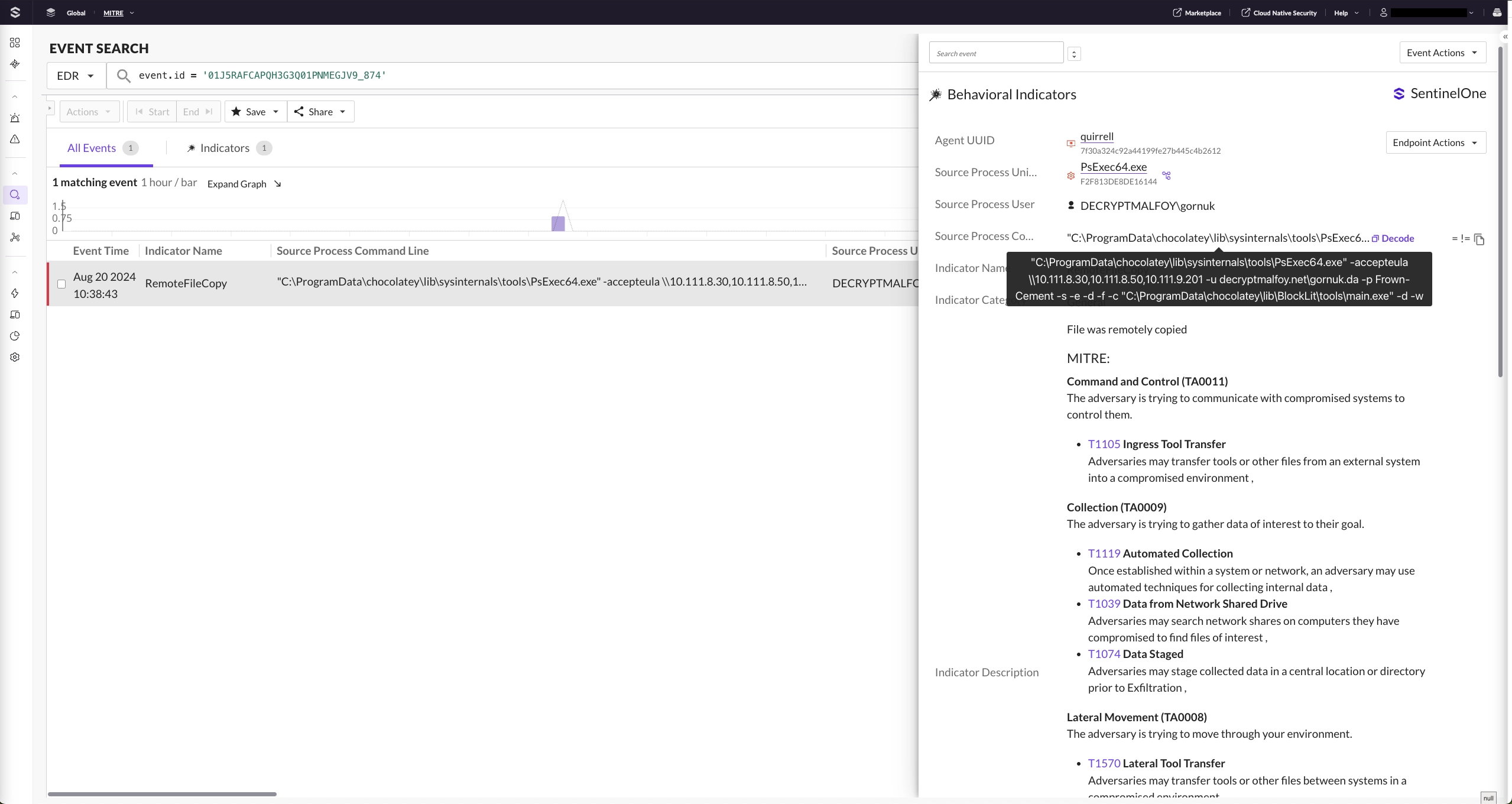Click the equals filter operator icon
Viewport: 1512px width, 804px height.
pyautogui.click(x=1455, y=239)
